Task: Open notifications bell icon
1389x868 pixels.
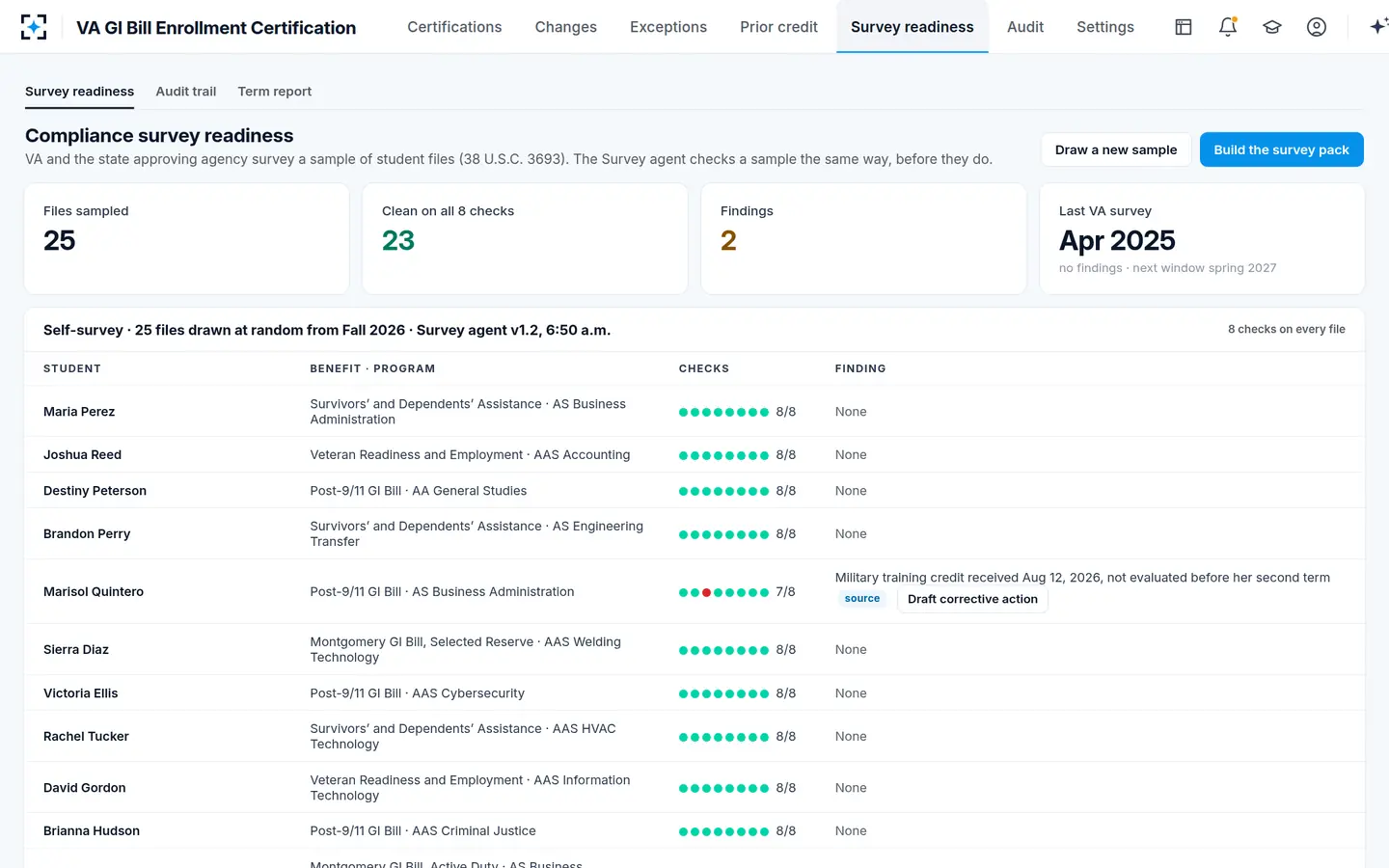Action: click(1228, 27)
